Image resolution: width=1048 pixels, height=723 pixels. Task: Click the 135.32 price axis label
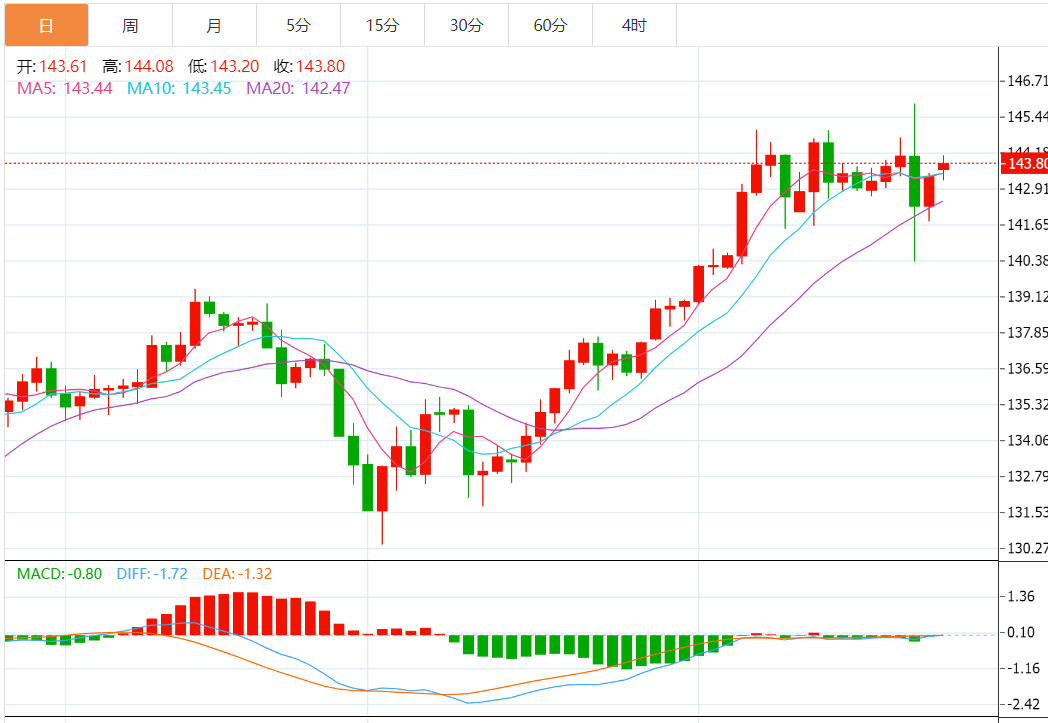coord(1027,404)
